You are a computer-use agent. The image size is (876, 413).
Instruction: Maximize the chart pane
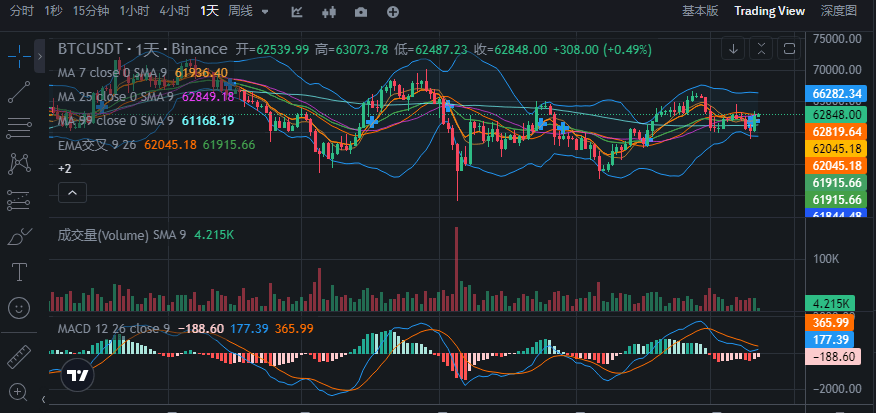click(x=789, y=49)
